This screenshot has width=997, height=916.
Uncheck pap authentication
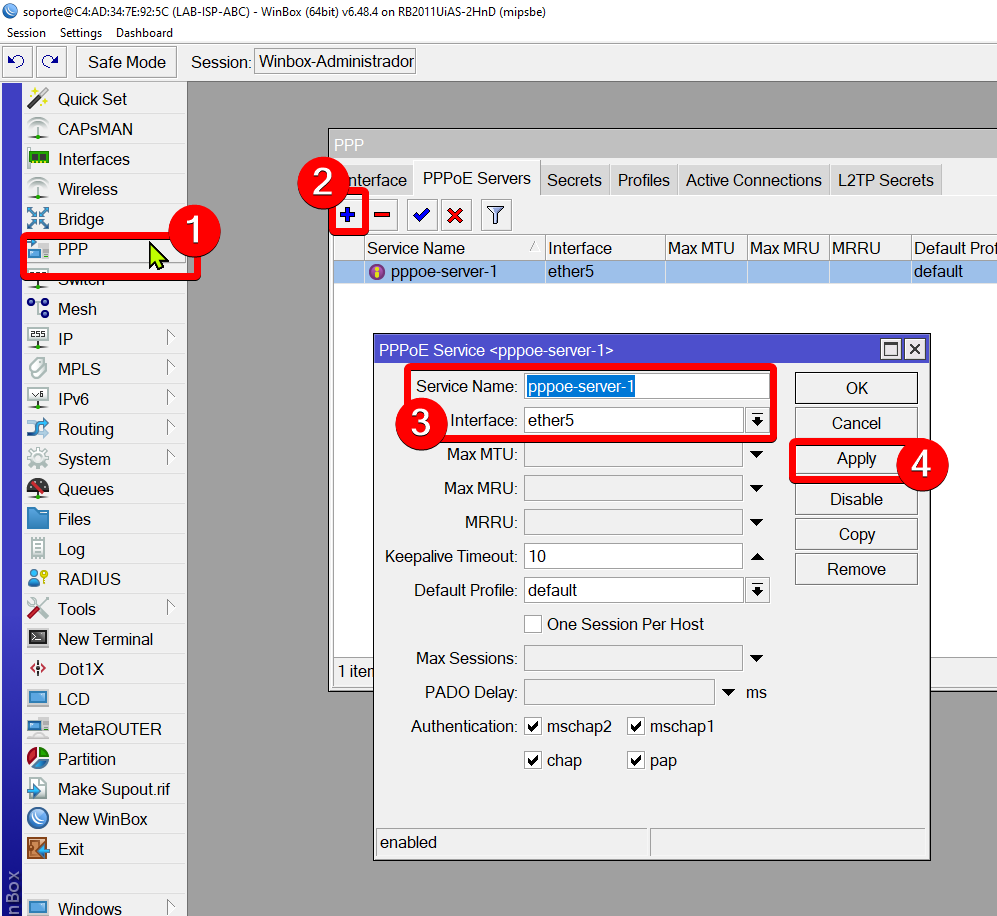pyautogui.click(x=636, y=760)
